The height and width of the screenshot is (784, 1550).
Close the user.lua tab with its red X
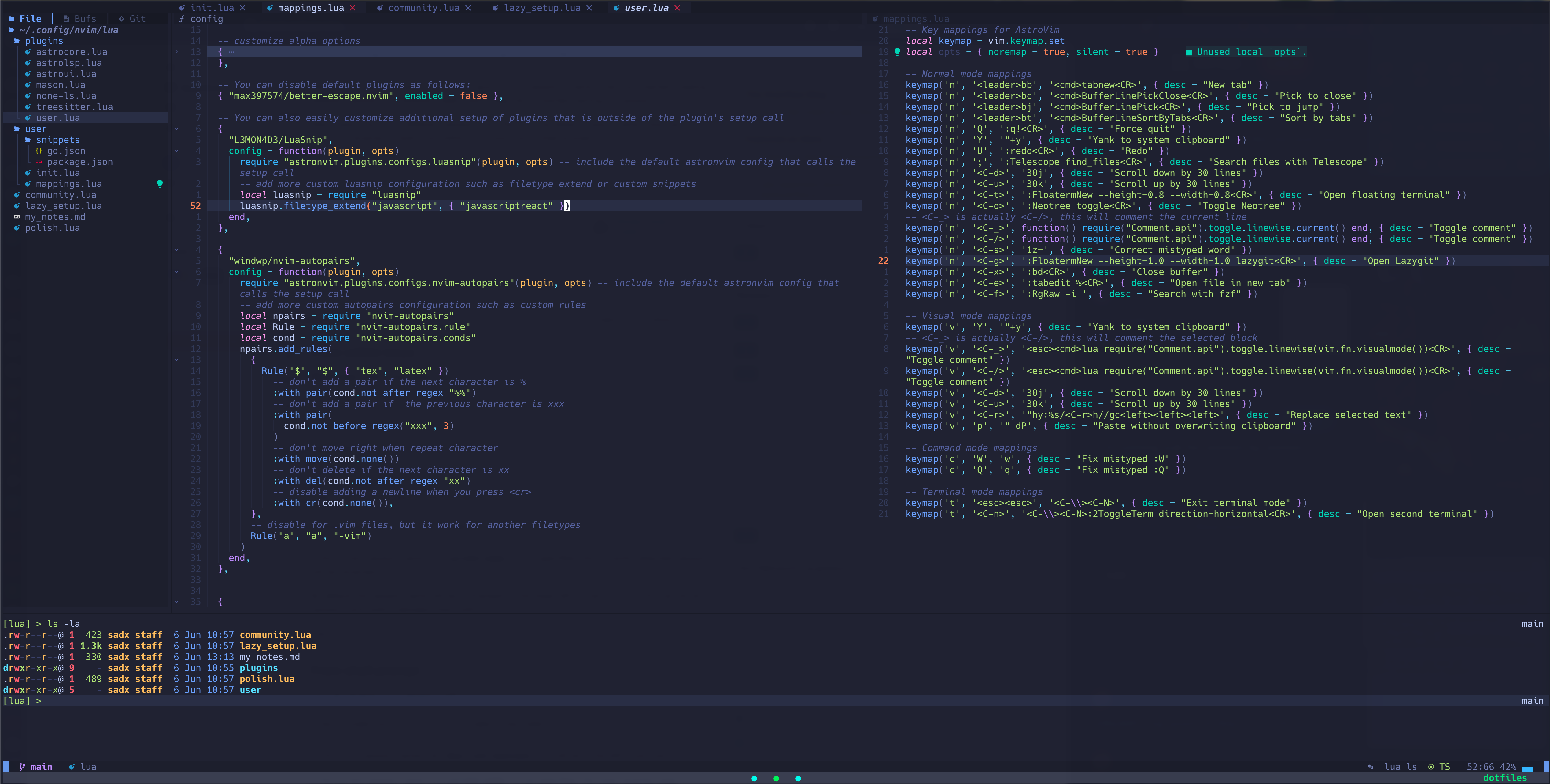click(x=677, y=8)
